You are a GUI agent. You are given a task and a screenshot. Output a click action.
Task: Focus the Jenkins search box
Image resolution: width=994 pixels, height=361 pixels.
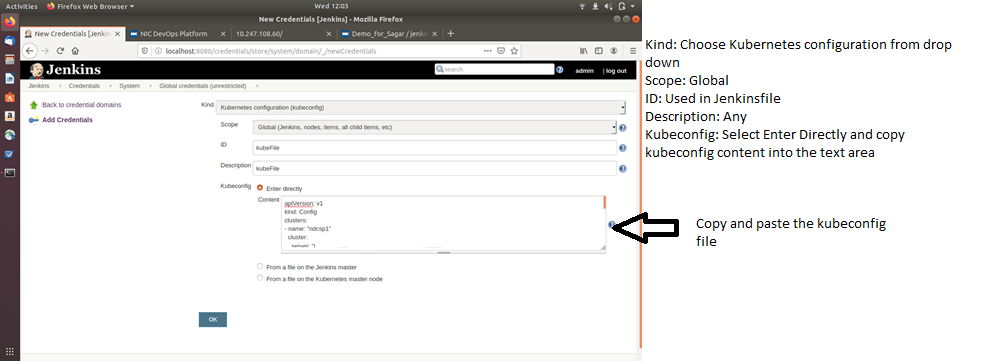point(494,69)
